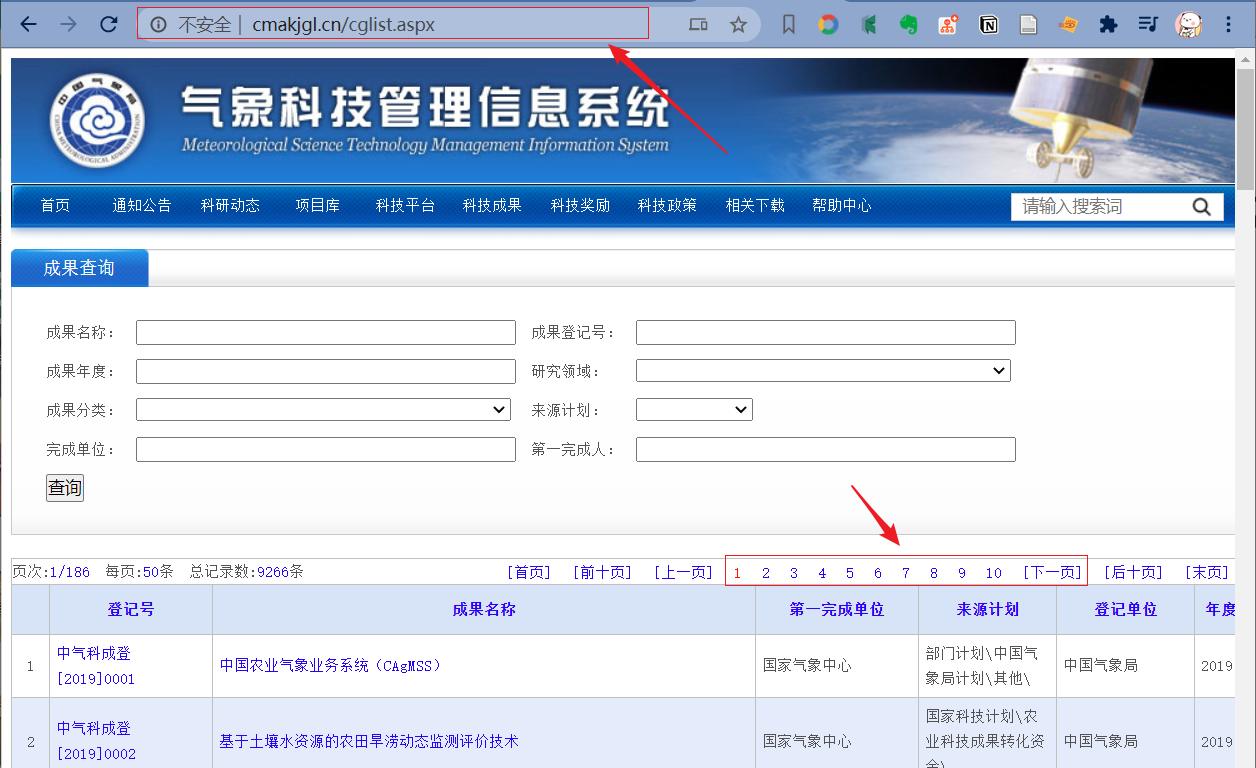Open the Evernote elephant extension

point(908,25)
